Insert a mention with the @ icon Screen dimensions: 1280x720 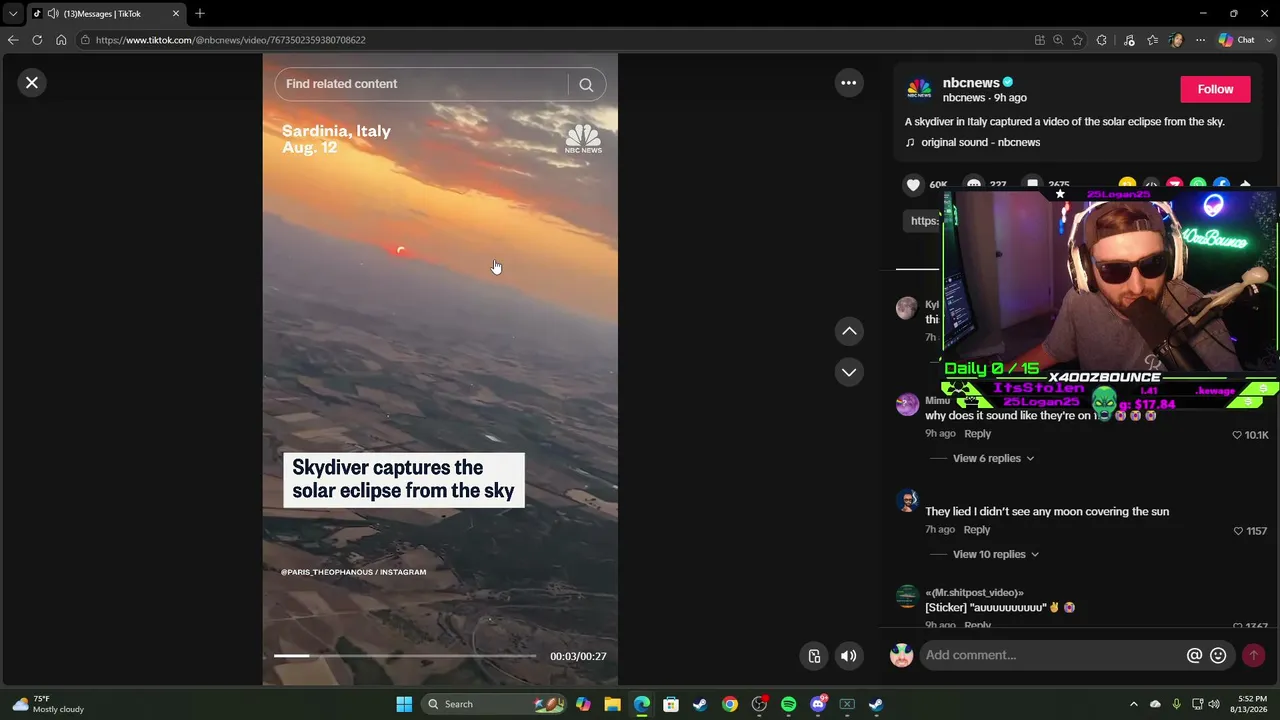point(1194,655)
